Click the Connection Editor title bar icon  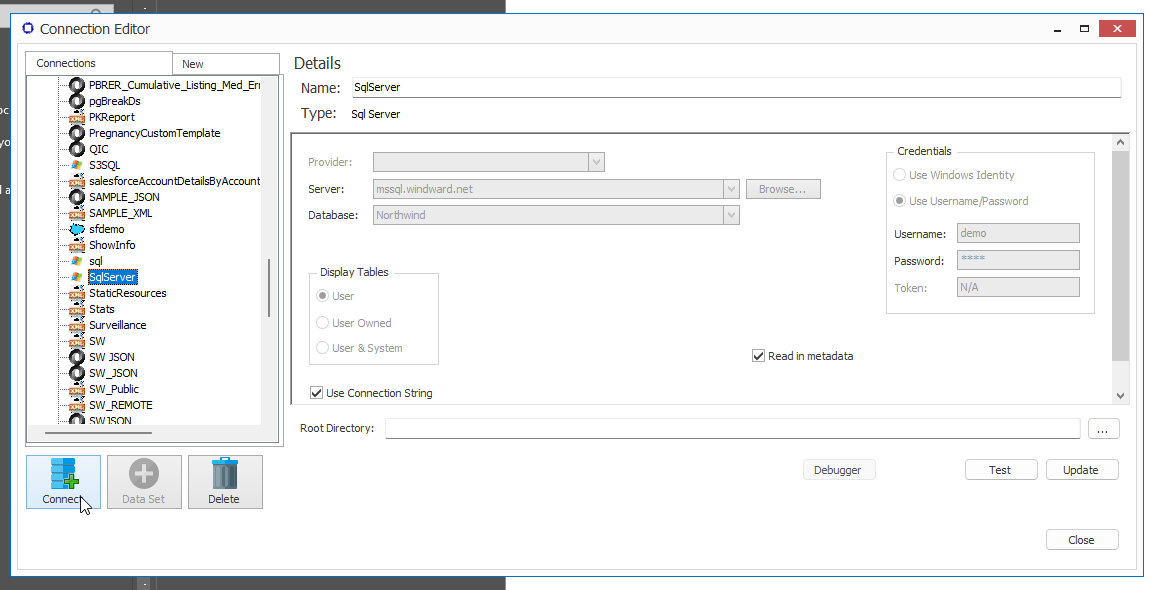28,29
